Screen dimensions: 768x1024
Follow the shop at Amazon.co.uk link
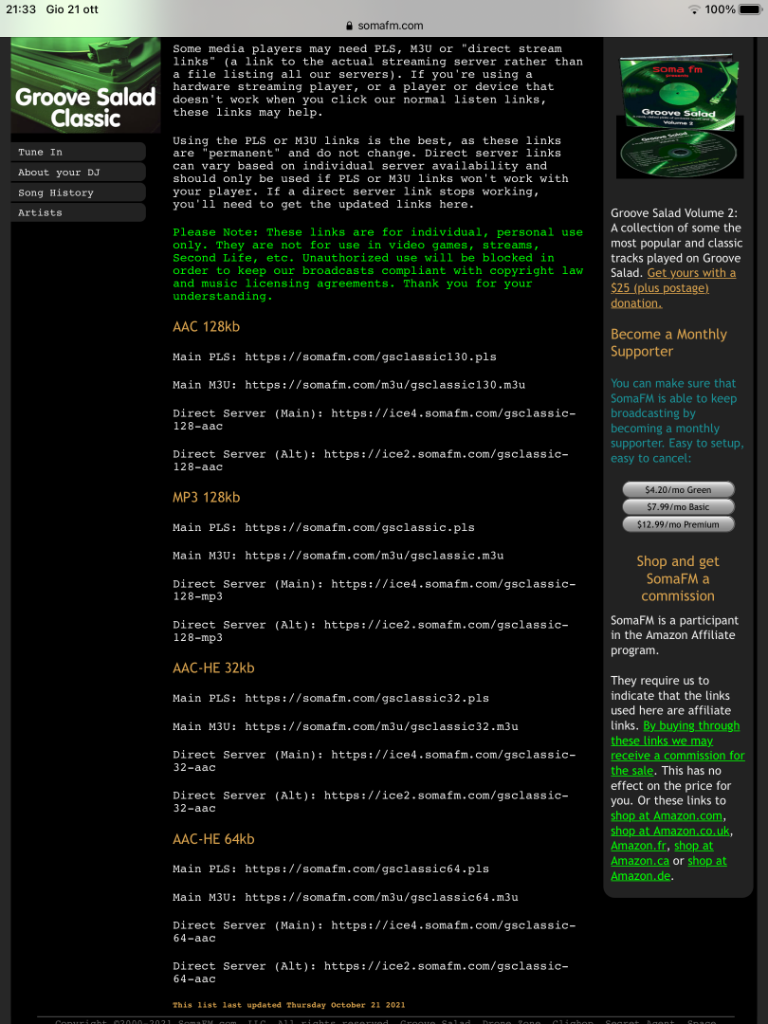[670, 831]
